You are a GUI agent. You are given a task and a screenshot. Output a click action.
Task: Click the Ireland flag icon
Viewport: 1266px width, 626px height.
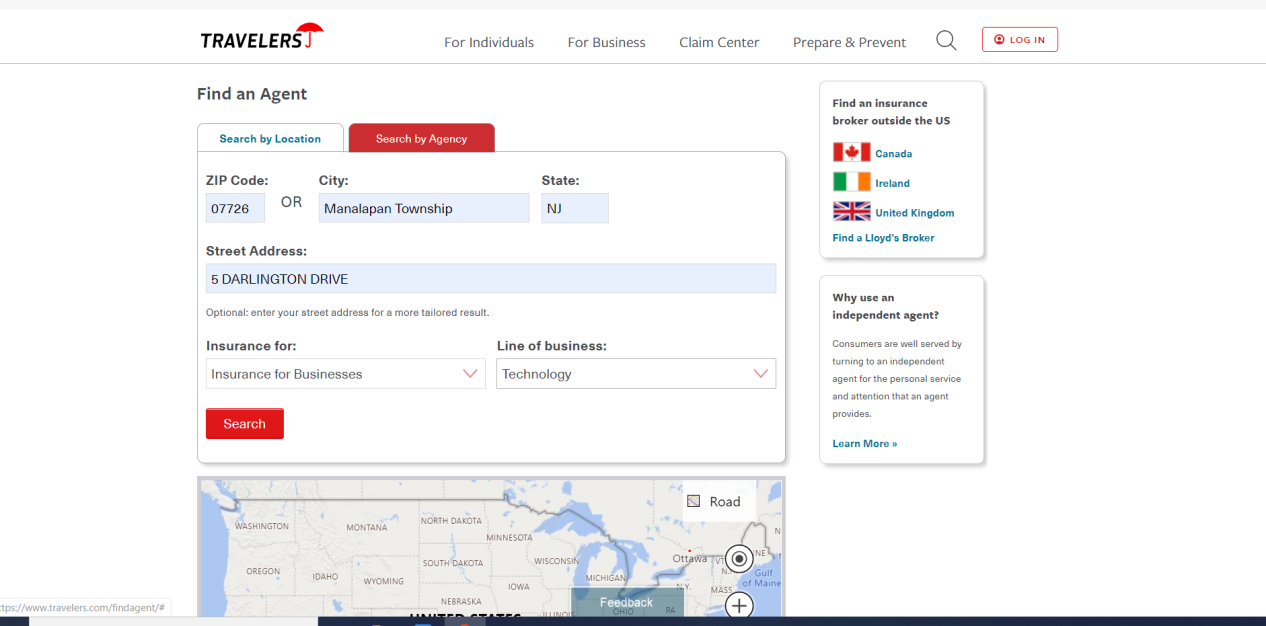(x=851, y=182)
